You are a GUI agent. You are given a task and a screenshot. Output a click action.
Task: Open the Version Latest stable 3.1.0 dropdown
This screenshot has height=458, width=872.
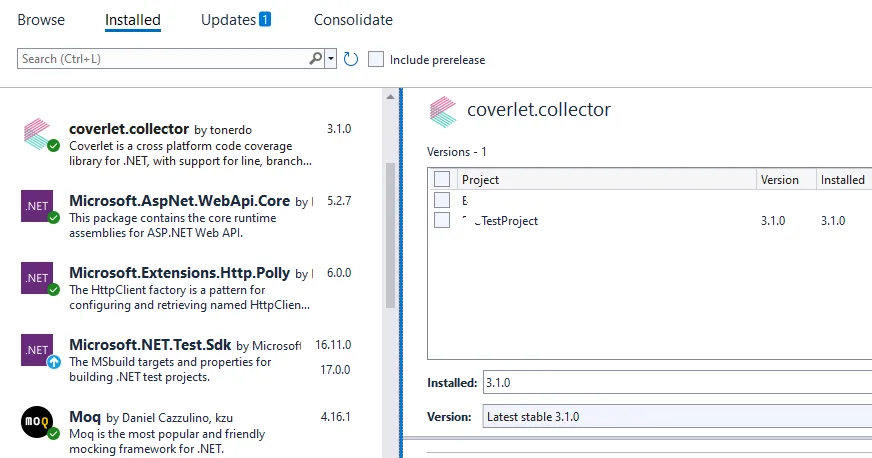[x=677, y=417]
